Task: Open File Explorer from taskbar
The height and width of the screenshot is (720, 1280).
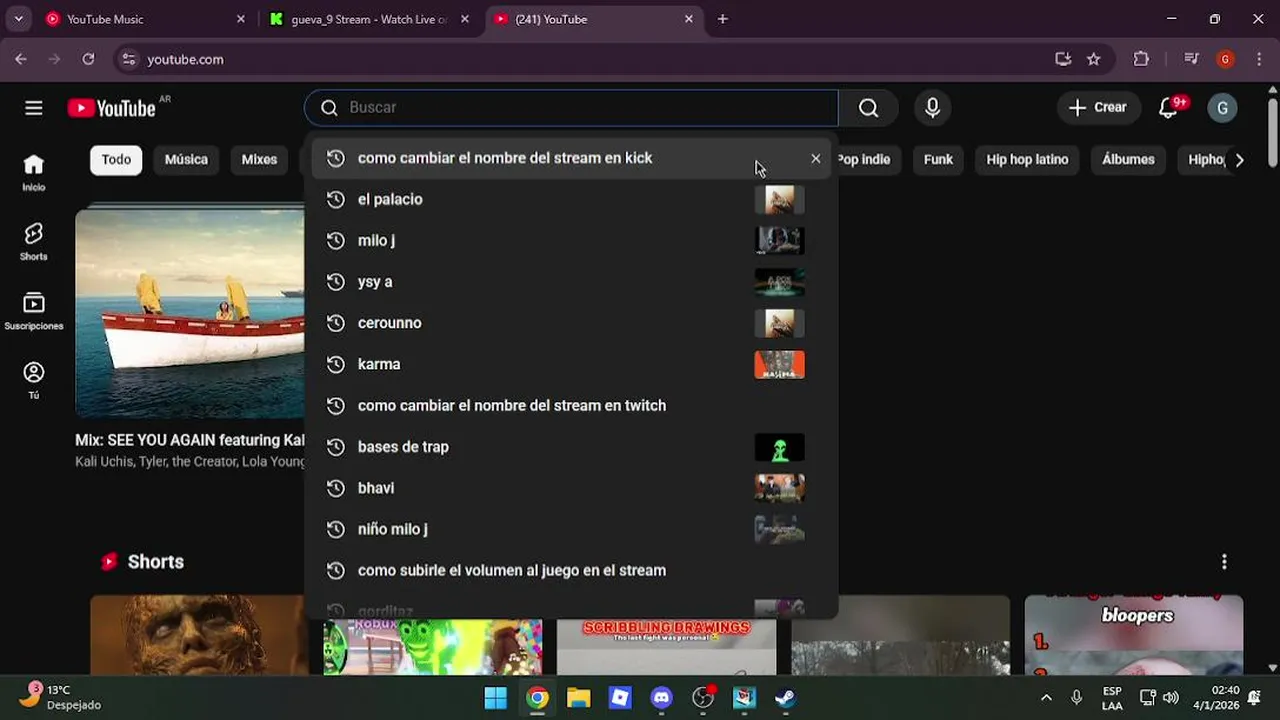Action: [578, 698]
